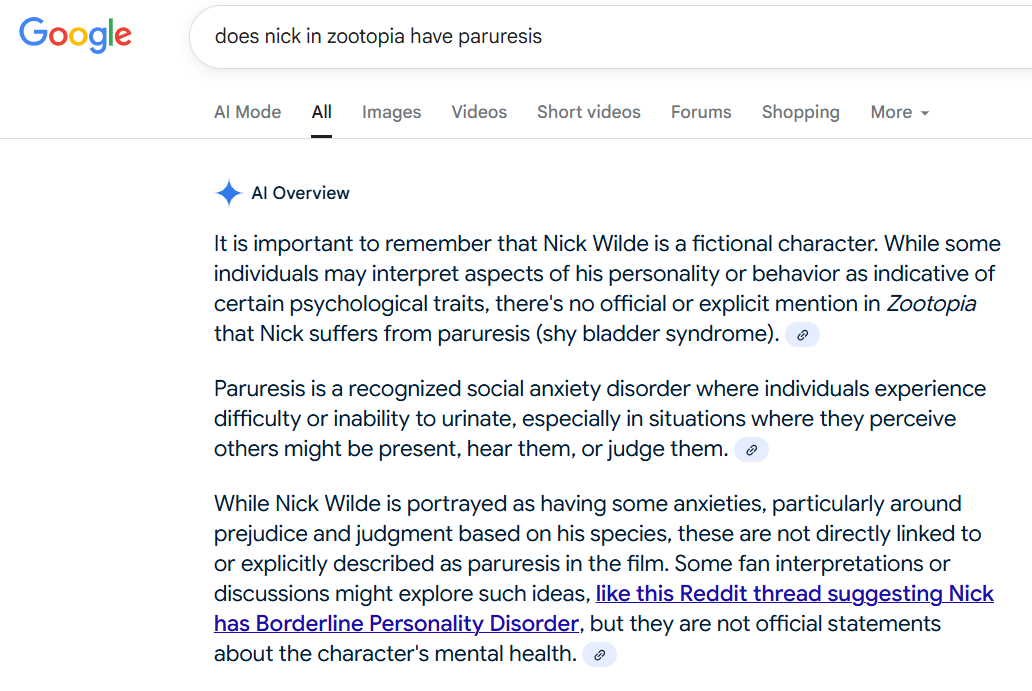Click the italic Zootopia word in overview
1032x691 pixels.
point(931,303)
